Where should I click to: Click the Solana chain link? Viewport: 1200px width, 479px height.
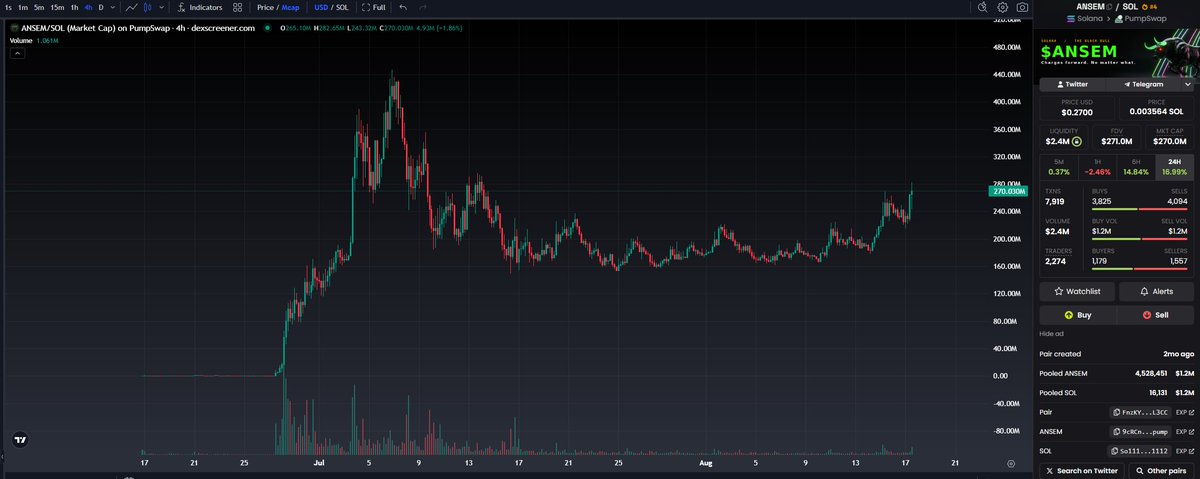(1086, 19)
